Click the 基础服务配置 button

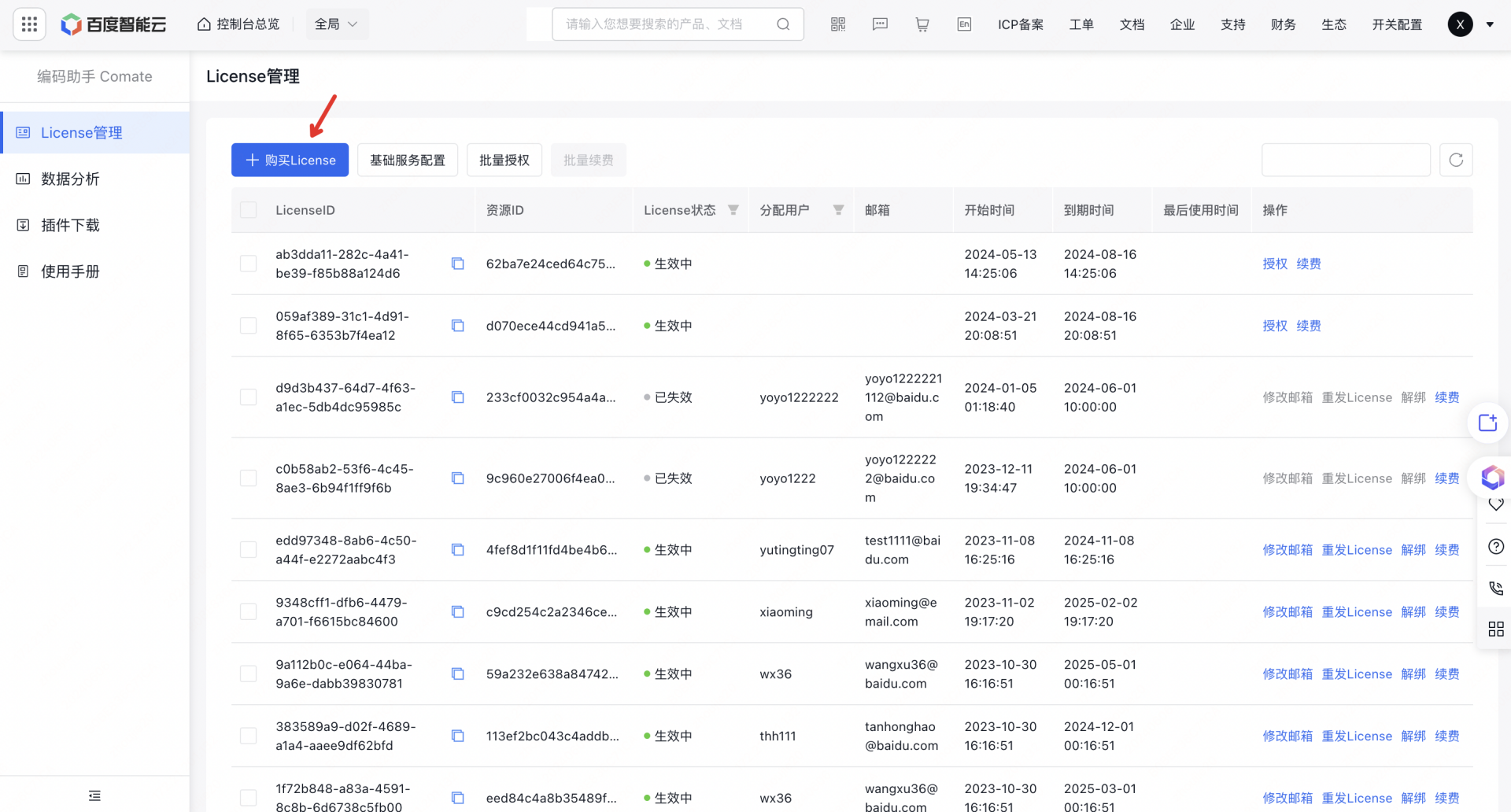[408, 160]
